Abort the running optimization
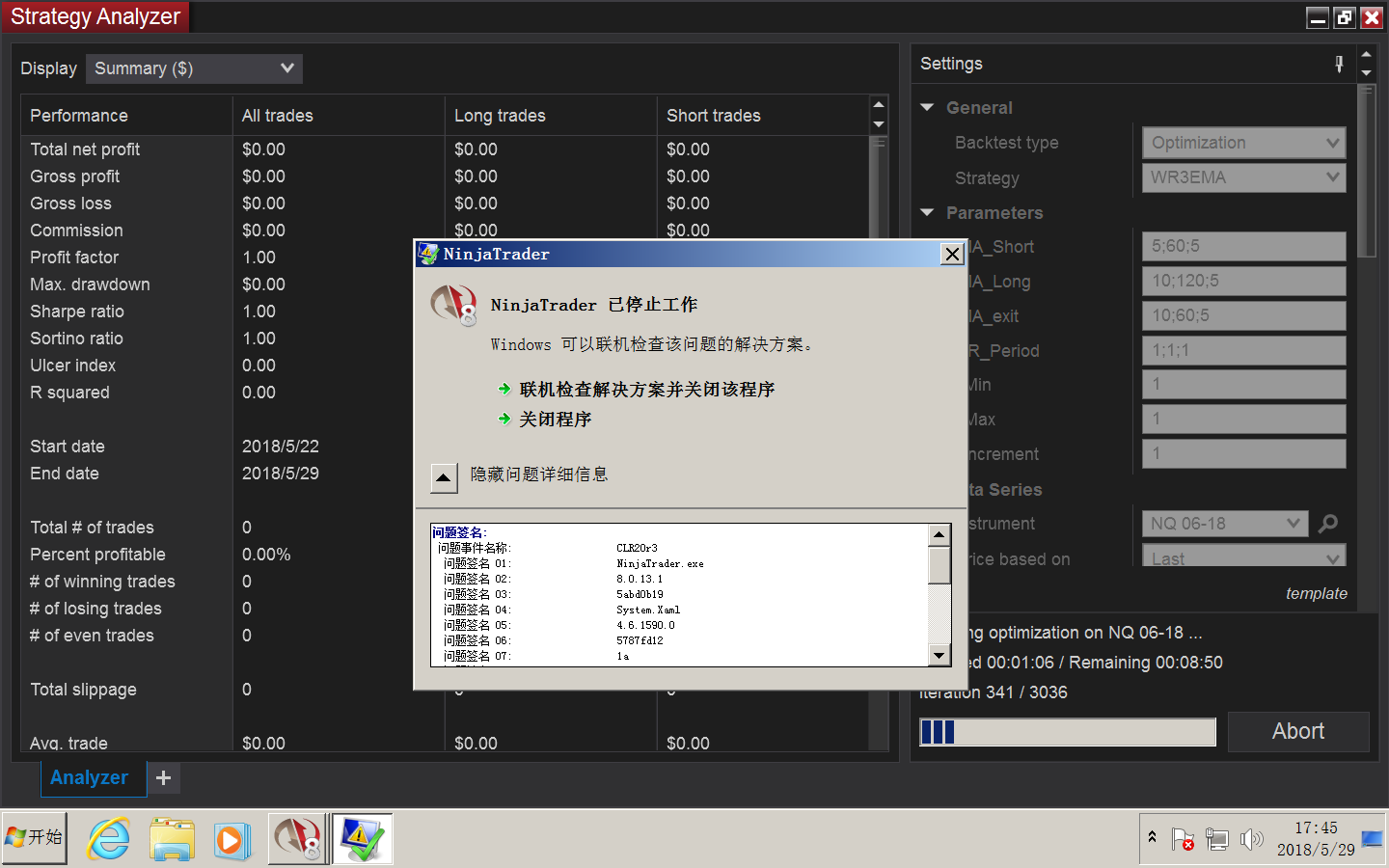This screenshot has height=868, width=1389. pyautogui.click(x=1298, y=731)
